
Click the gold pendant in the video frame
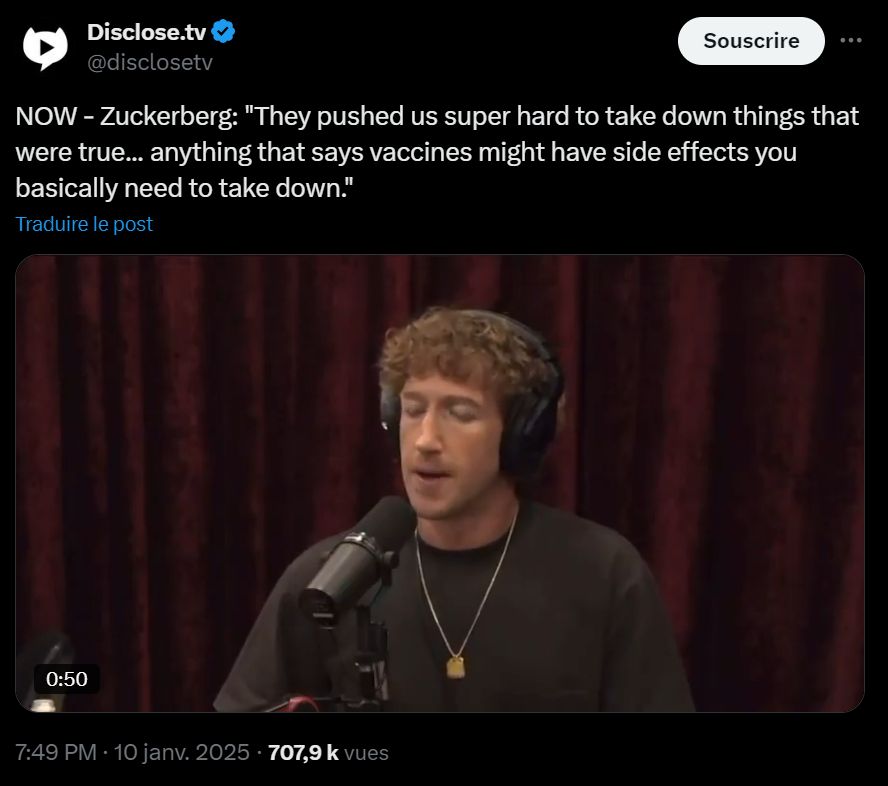(x=456, y=667)
